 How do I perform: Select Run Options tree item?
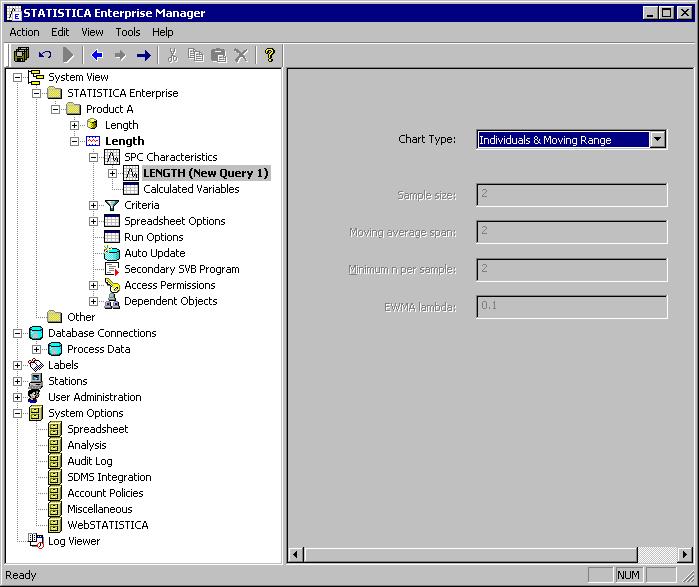154,237
